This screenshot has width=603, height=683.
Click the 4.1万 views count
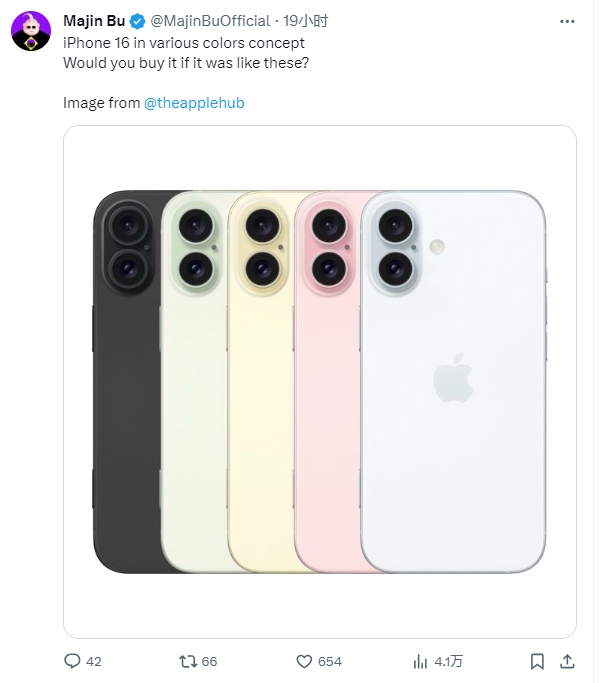(x=449, y=661)
